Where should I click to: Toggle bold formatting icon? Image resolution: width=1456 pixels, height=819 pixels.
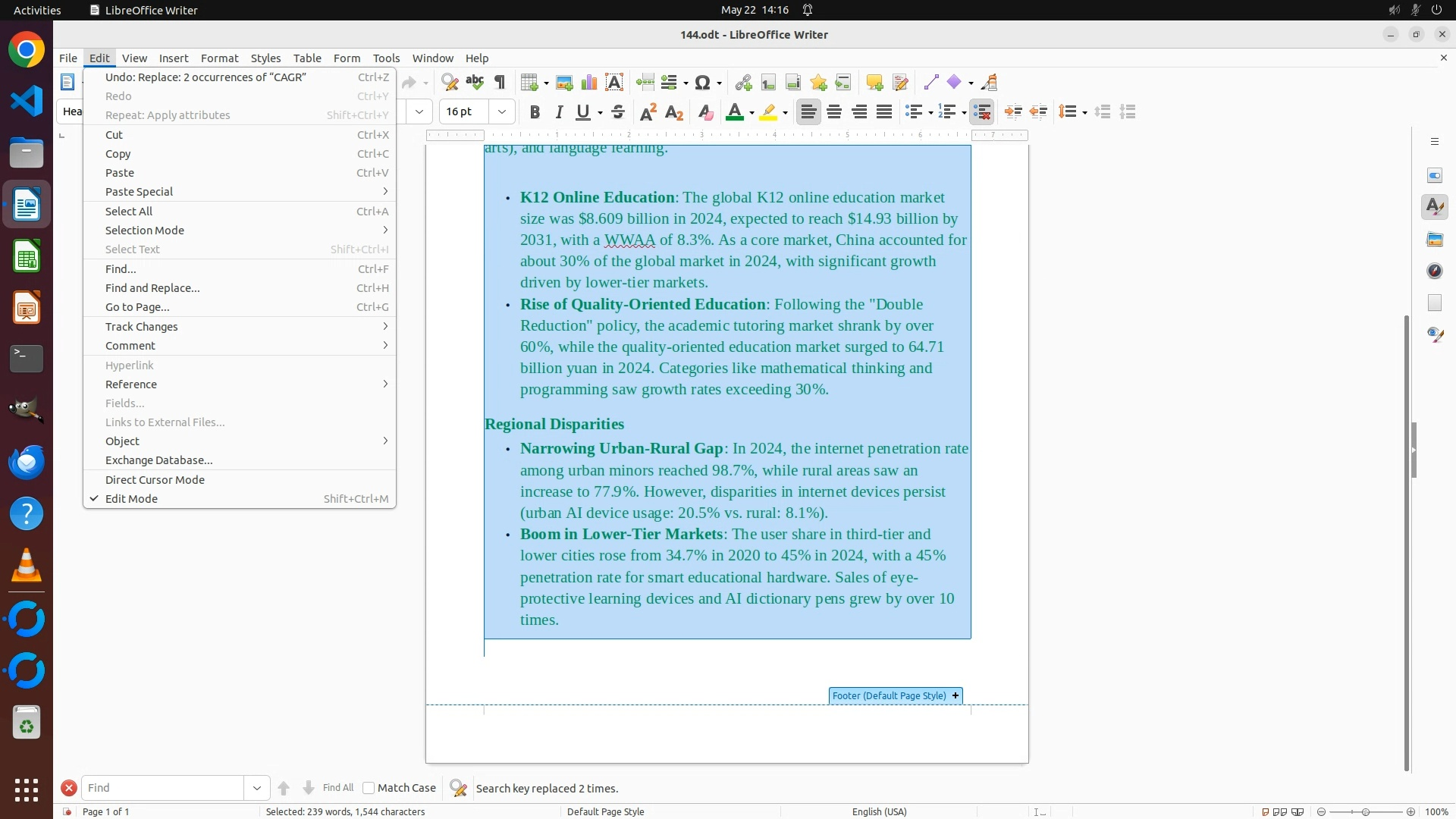pyautogui.click(x=535, y=112)
